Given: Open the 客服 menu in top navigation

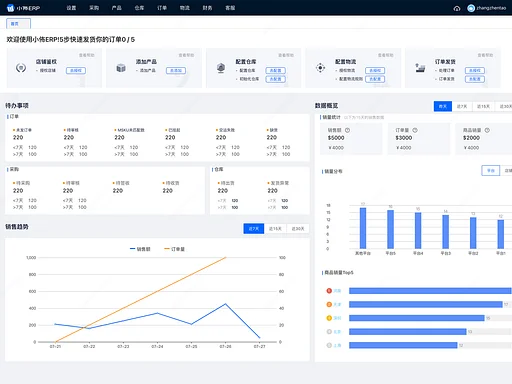Looking at the screenshot, I should pos(230,8).
